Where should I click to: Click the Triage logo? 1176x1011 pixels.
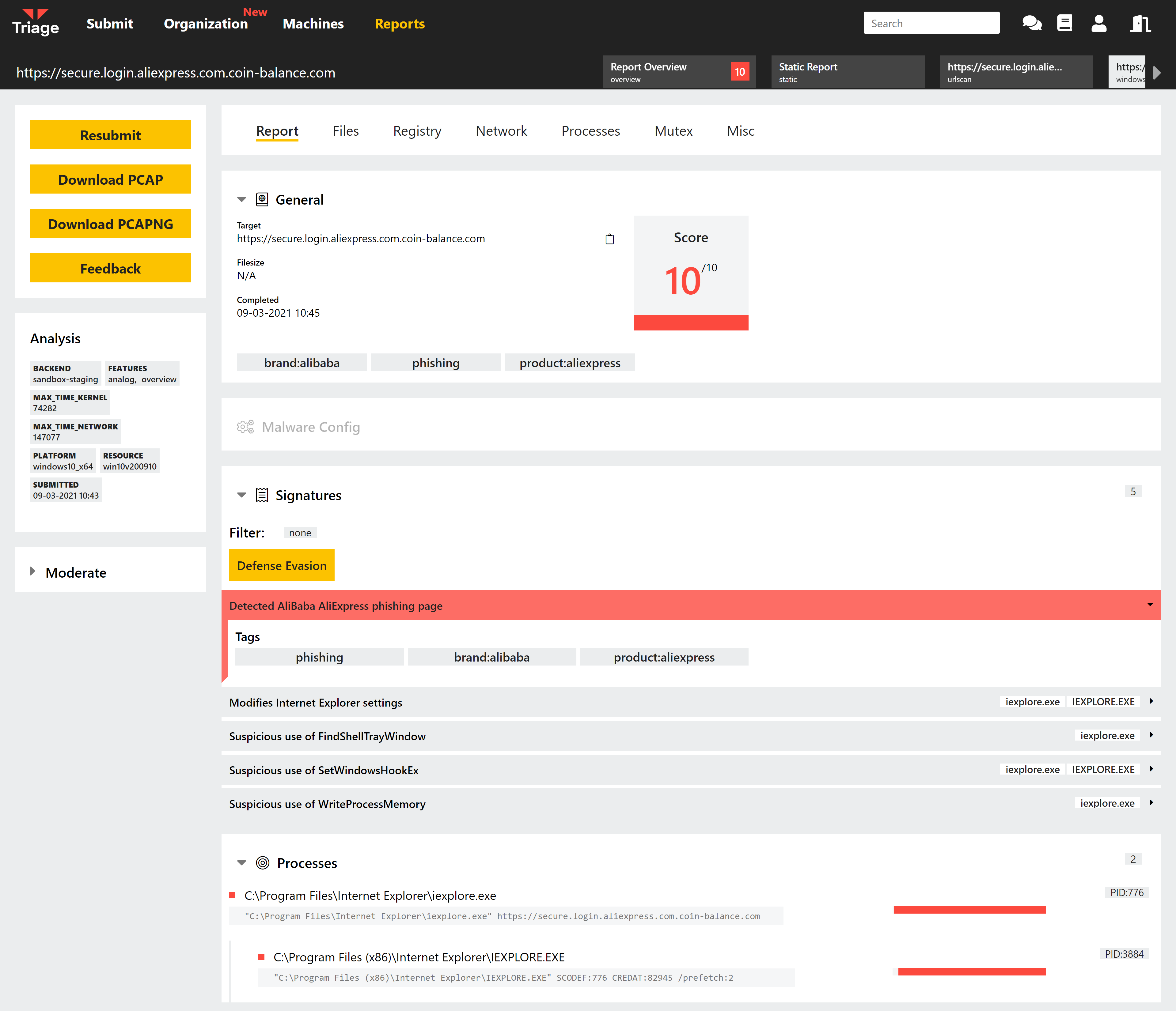tap(36, 23)
